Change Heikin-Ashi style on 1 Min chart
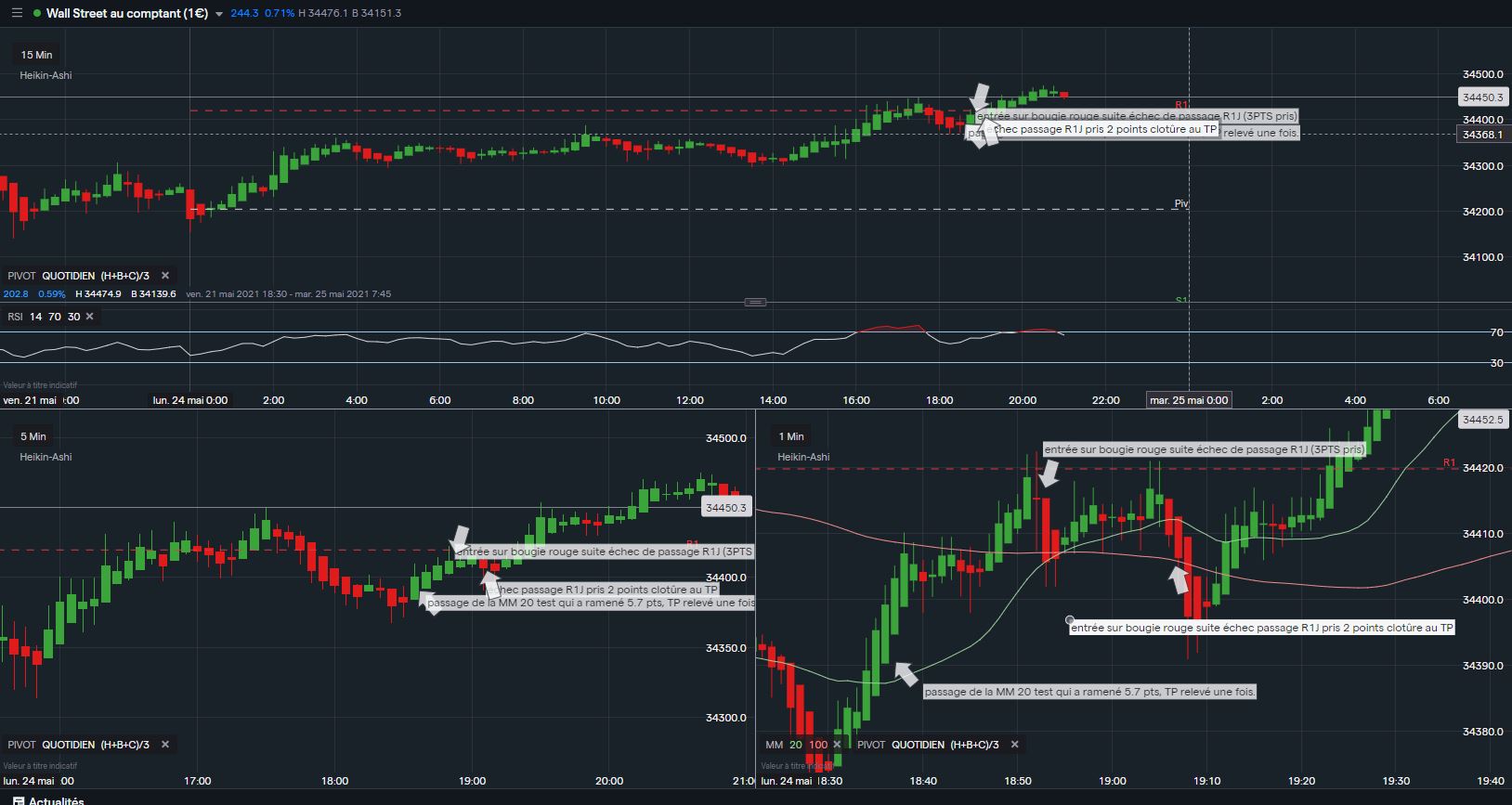 (803, 457)
